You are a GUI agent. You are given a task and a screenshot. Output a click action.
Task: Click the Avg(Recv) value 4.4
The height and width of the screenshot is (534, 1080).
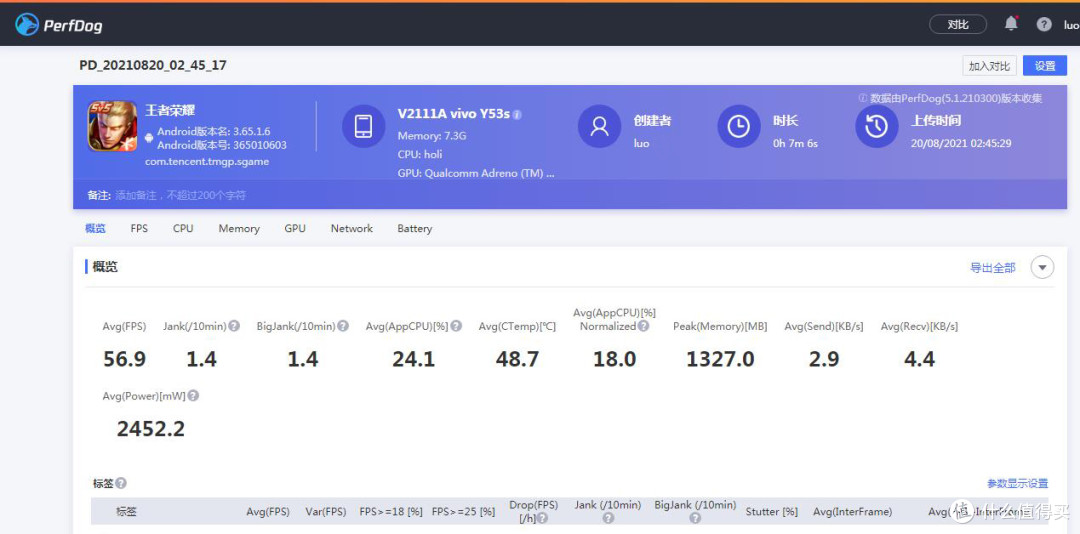click(920, 359)
